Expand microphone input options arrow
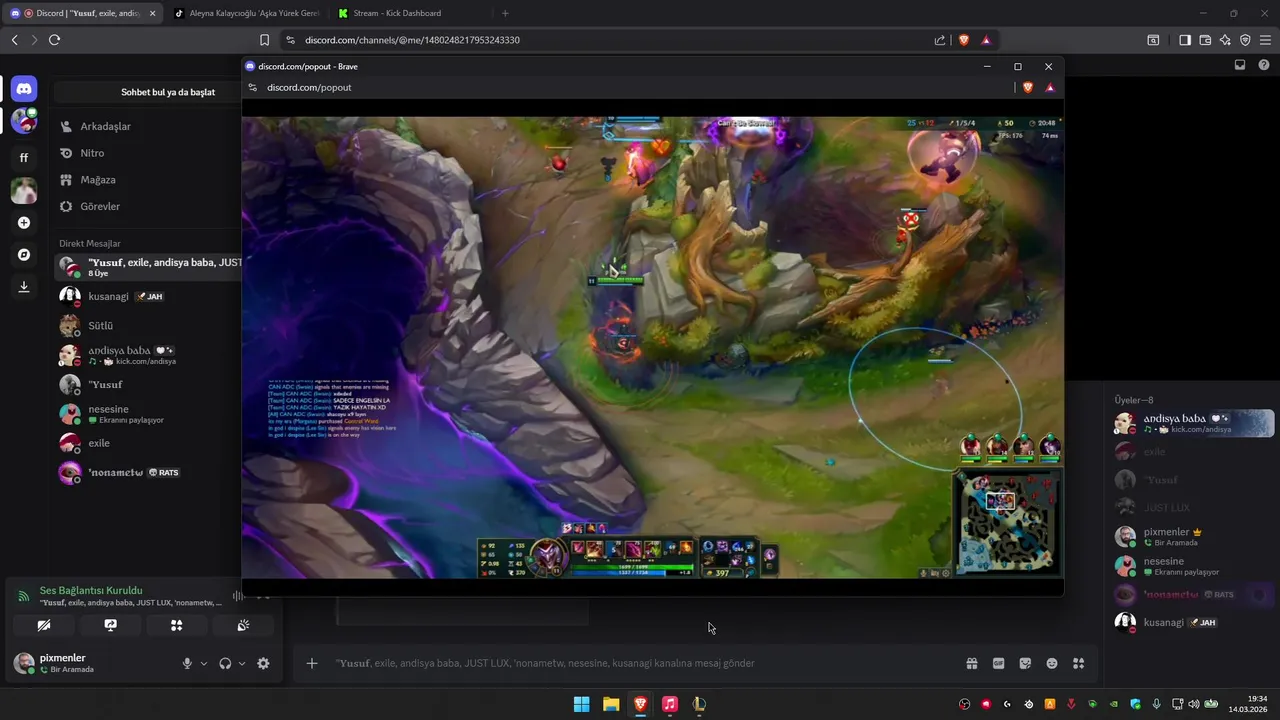The height and width of the screenshot is (720, 1280). 204,663
